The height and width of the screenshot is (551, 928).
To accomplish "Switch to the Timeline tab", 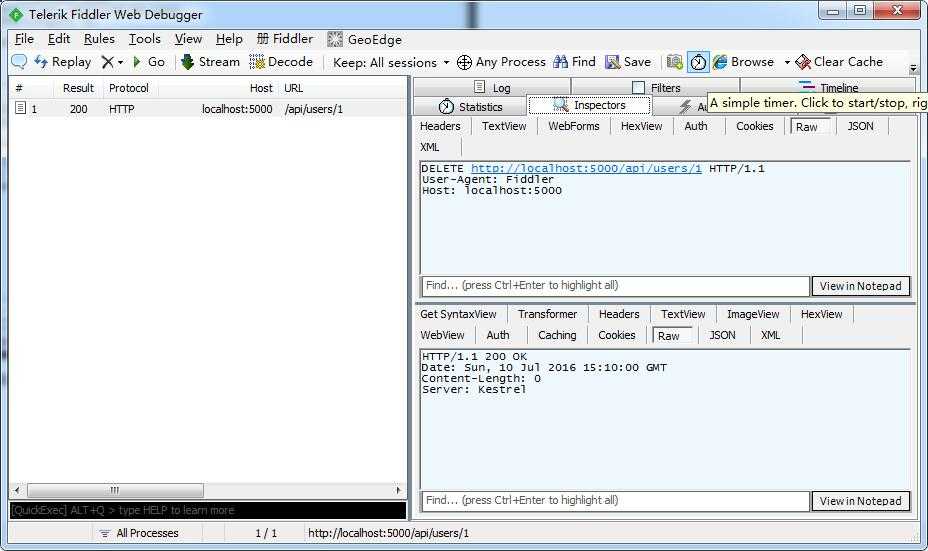I will (x=828, y=88).
